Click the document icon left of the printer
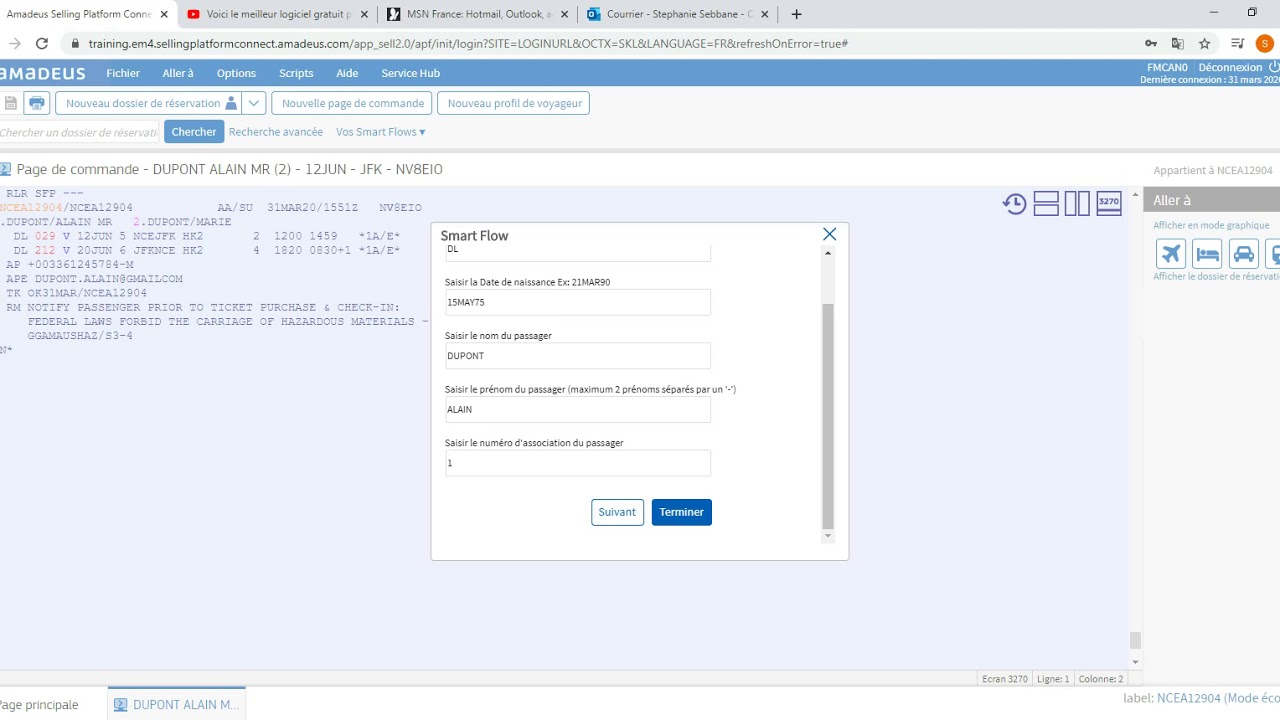The height and width of the screenshot is (720, 1280). (x=10, y=103)
